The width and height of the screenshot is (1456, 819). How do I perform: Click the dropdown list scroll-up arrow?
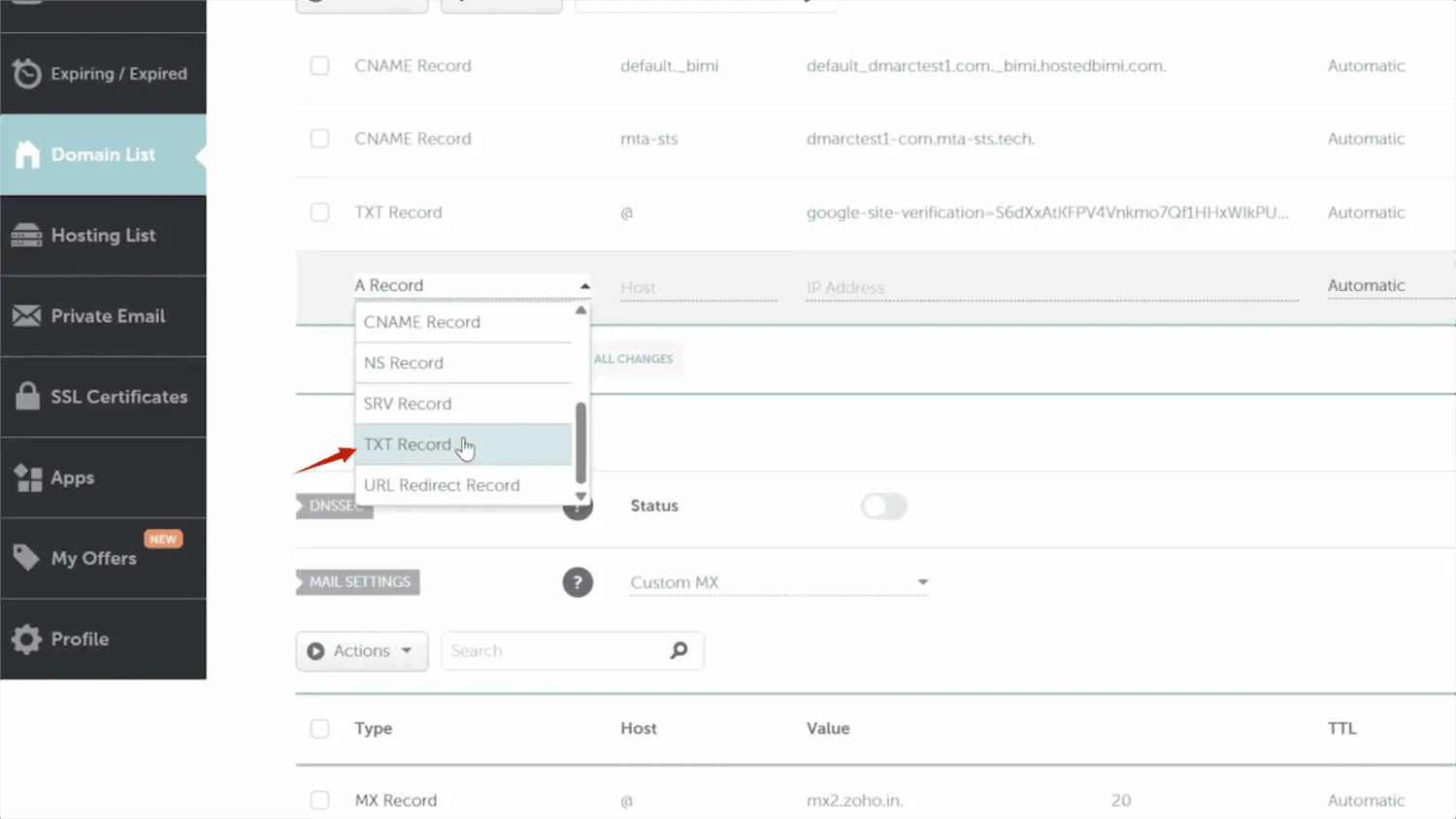580,311
